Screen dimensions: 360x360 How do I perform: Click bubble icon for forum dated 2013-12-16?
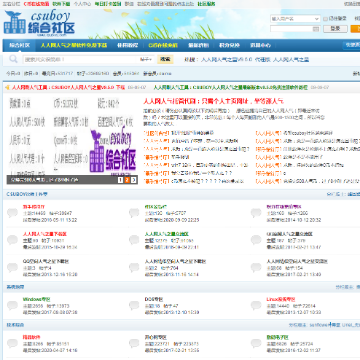[12, 267]
